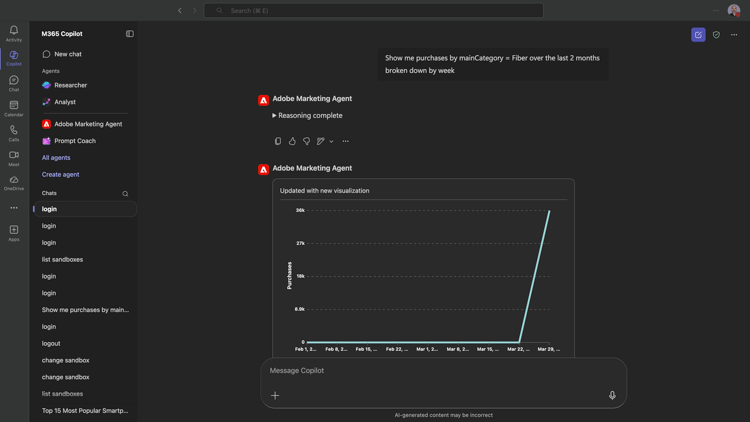
Task: Click the microphone icon in message box
Action: pyautogui.click(x=612, y=395)
